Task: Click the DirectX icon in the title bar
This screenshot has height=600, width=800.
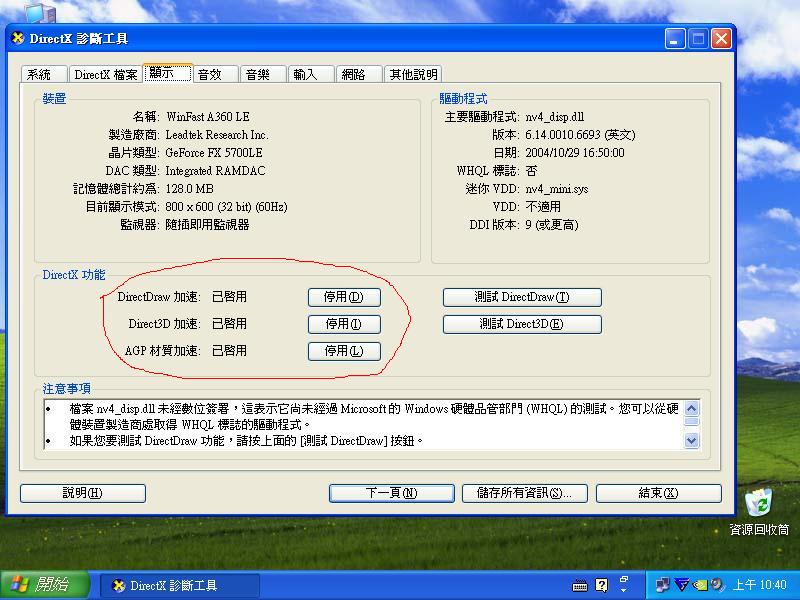Action: [18, 38]
